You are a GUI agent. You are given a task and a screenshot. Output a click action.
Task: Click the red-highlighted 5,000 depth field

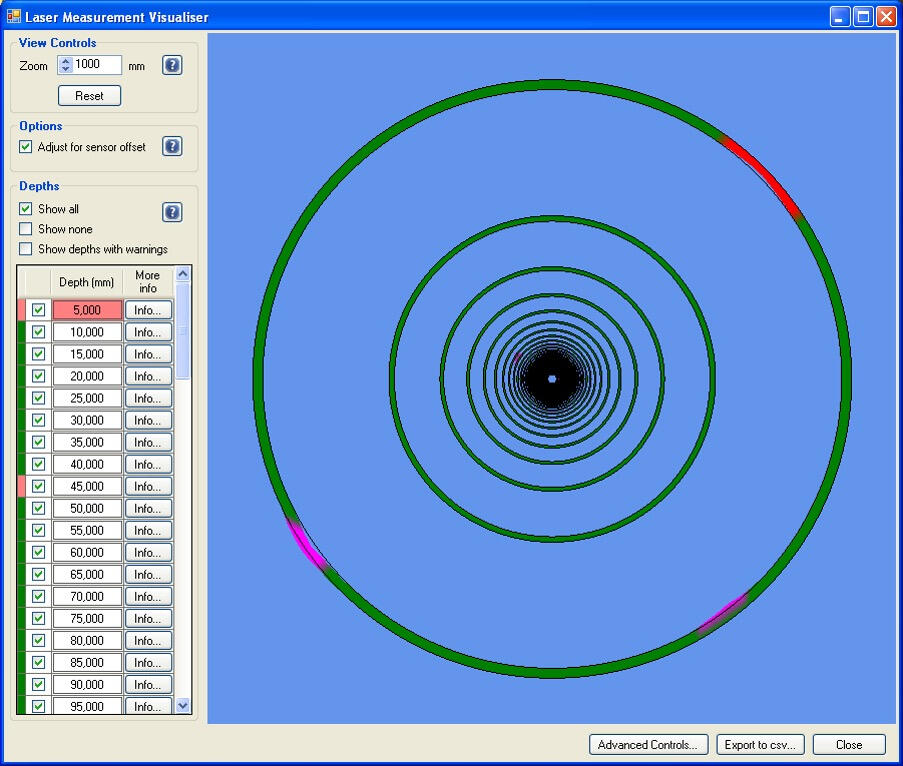(87, 310)
